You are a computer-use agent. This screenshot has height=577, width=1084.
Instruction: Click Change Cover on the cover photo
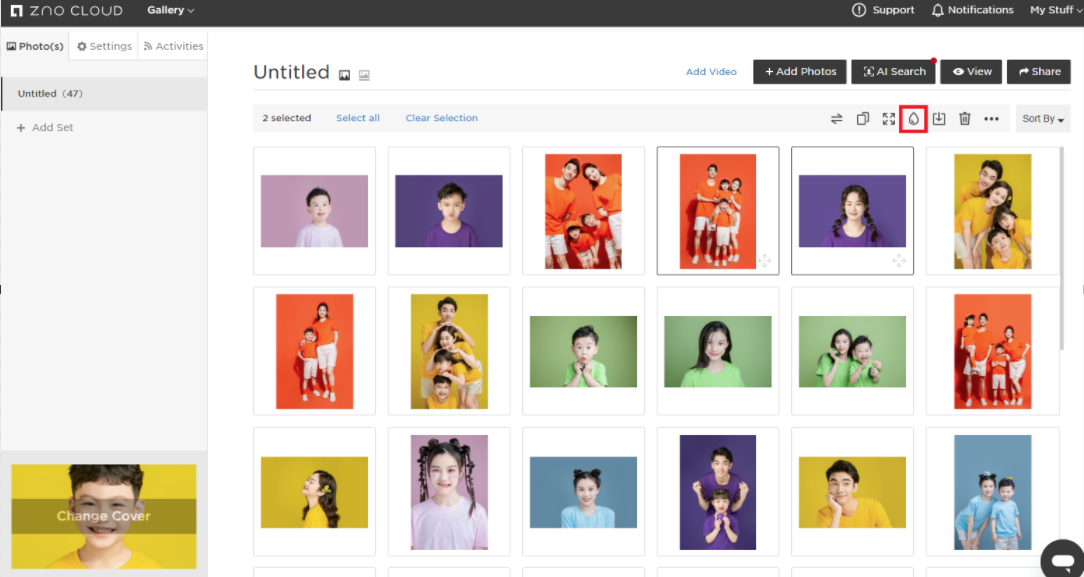tap(104, 516)
